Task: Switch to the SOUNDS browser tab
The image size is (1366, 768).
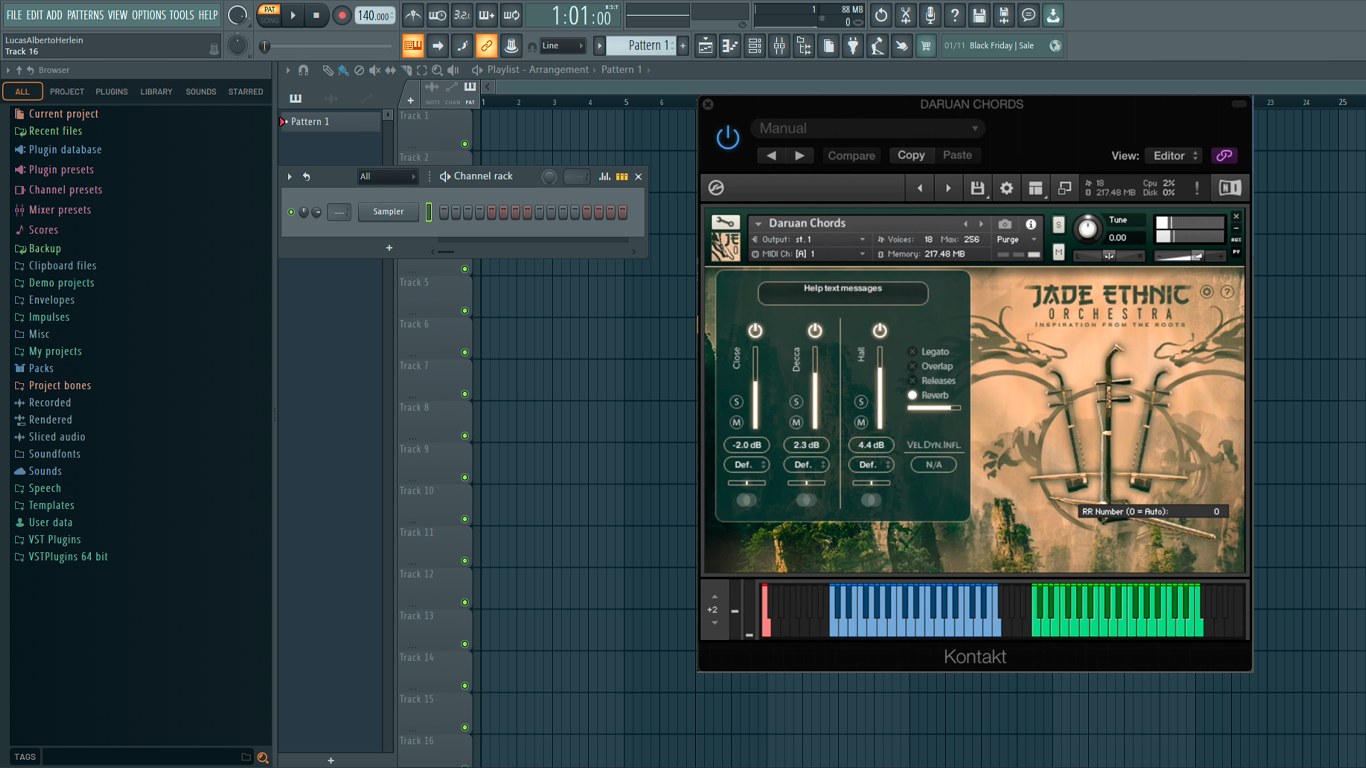Action: [x=201, y=92]
